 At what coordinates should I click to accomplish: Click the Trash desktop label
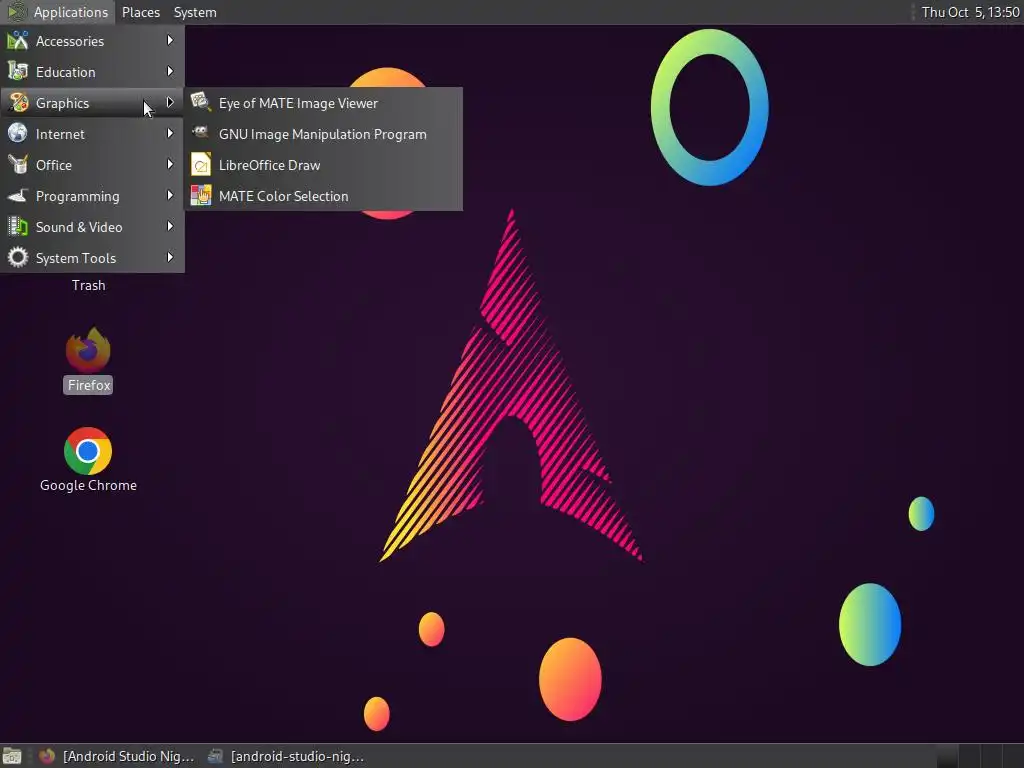pyautogui.click(x=88, y=285)
